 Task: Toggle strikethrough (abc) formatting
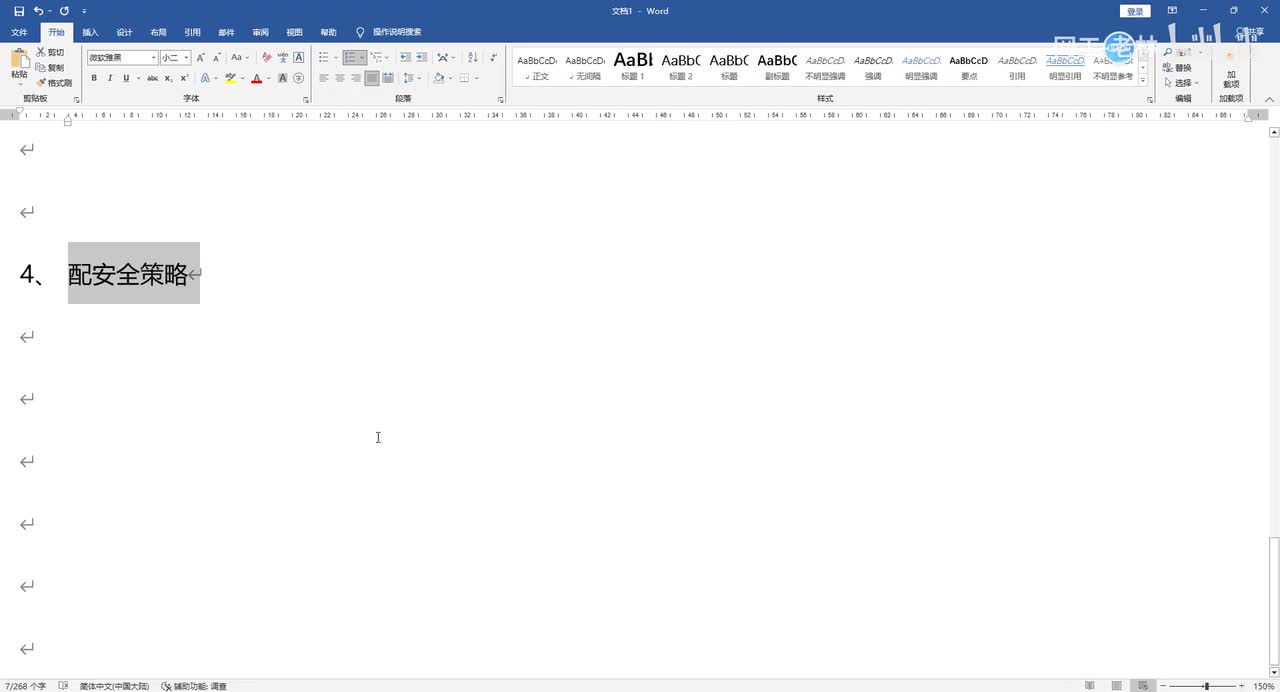coord(152,78)
